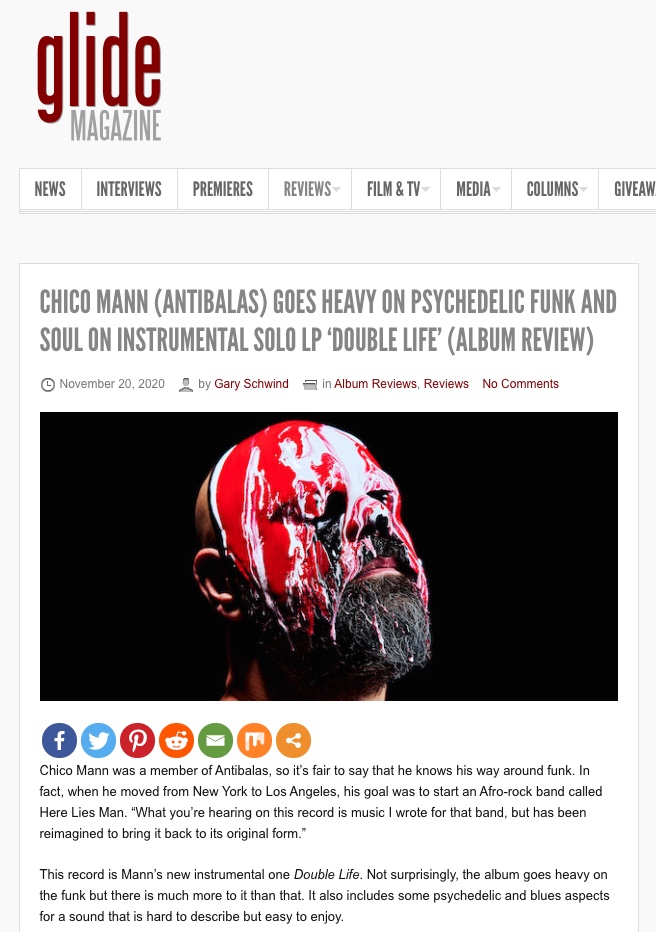Send article using Email icon
Viewport: 656px width, 932px height.
click(x=215, y=740)
